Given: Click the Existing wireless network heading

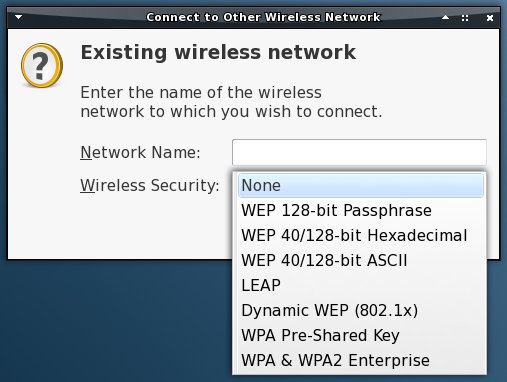Looking at the screenshot, I should click(218, 52).
